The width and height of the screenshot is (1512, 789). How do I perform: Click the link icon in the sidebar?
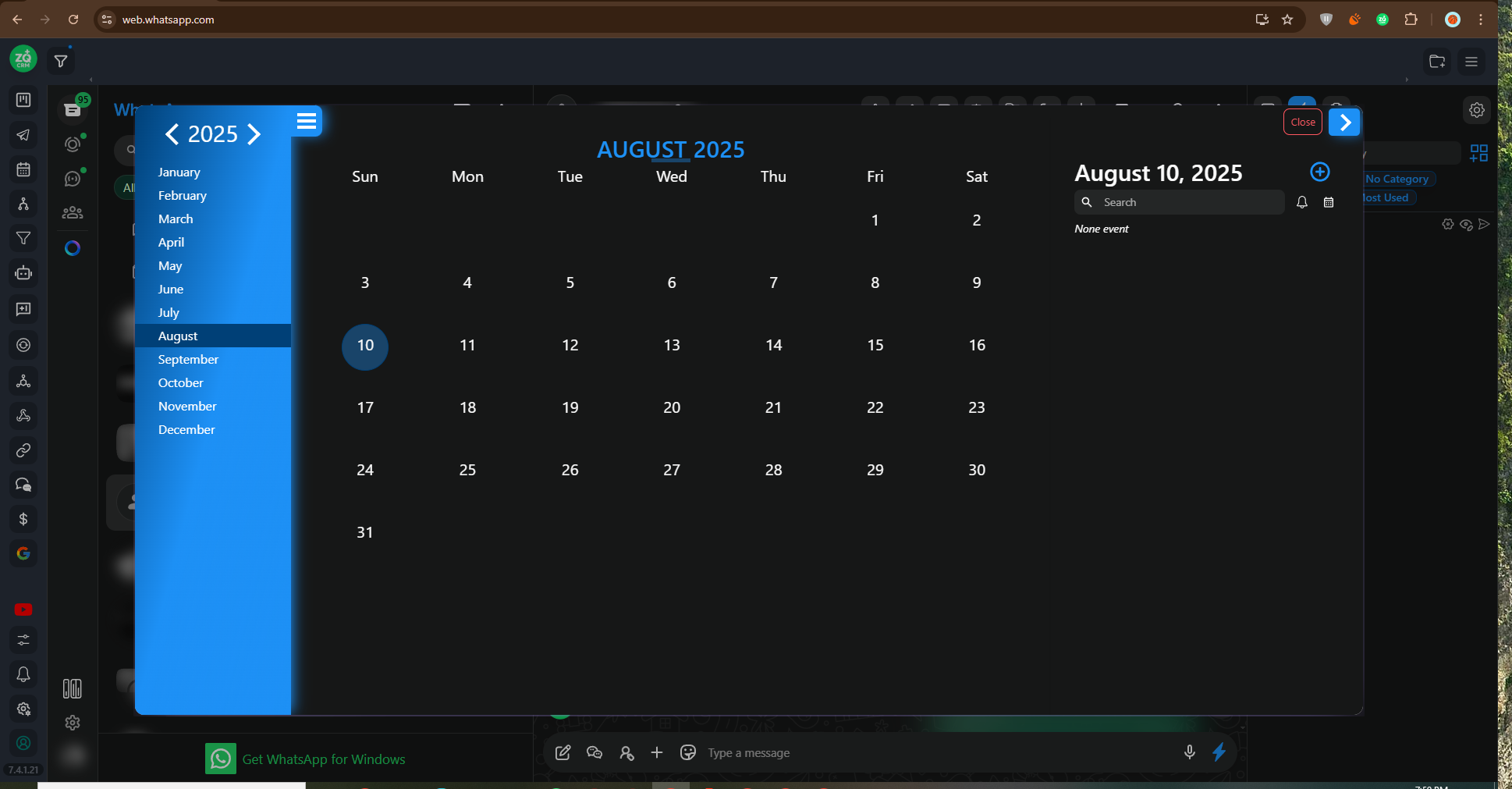click(23, 450)
